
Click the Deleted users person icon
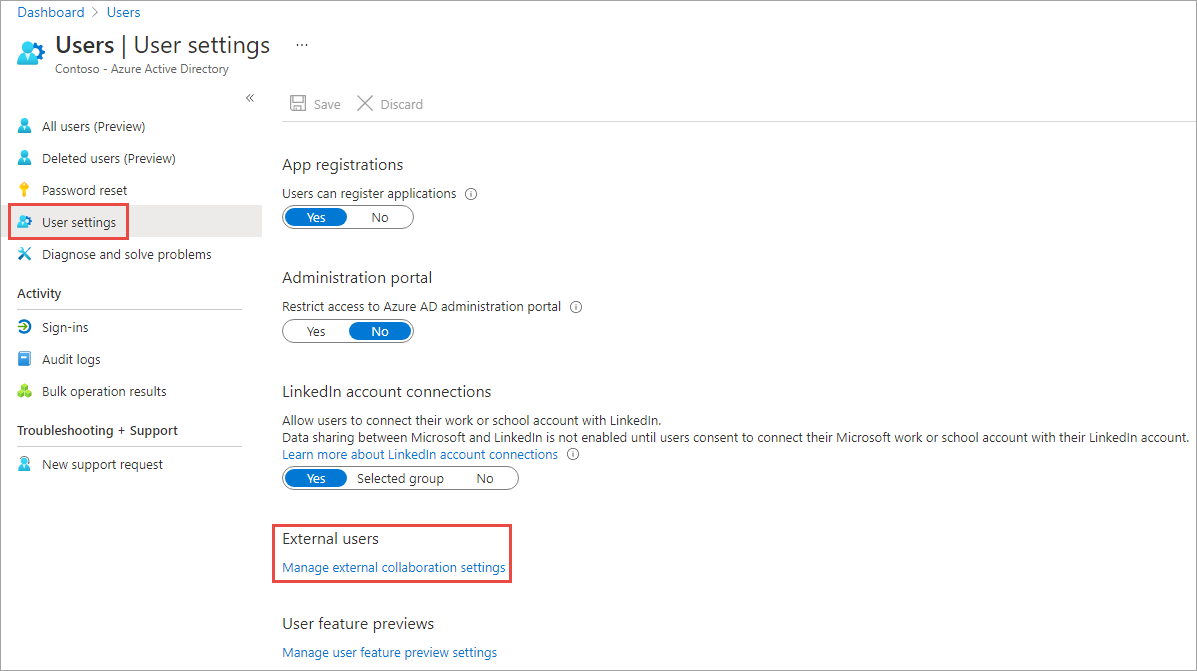[x=24, y=158]
